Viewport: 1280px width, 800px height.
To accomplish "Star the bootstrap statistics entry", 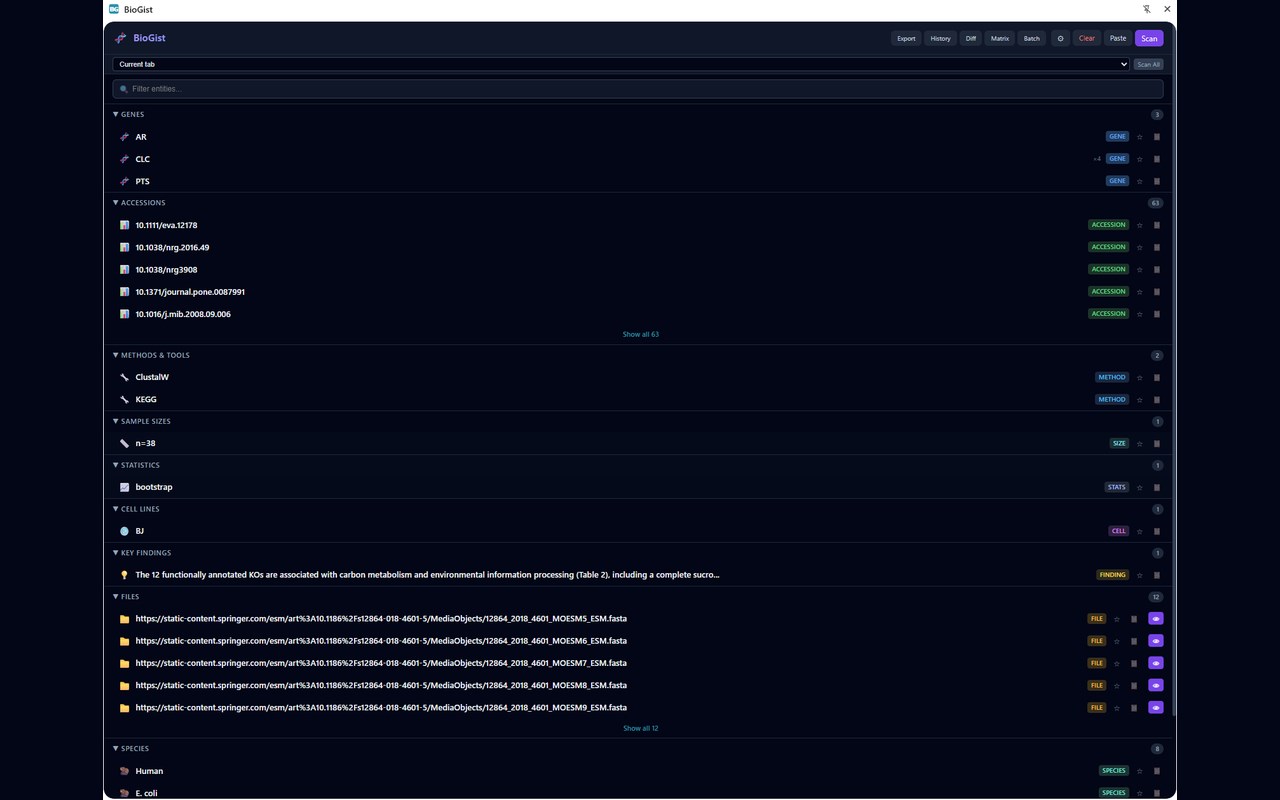I will click(1140, 487).
